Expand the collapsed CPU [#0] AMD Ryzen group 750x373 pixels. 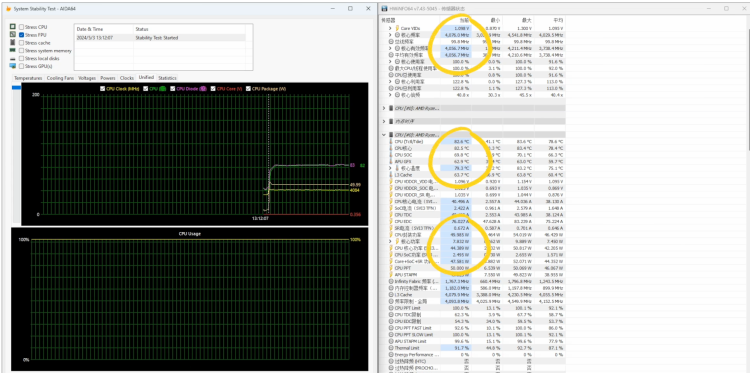tap(384, 108)
